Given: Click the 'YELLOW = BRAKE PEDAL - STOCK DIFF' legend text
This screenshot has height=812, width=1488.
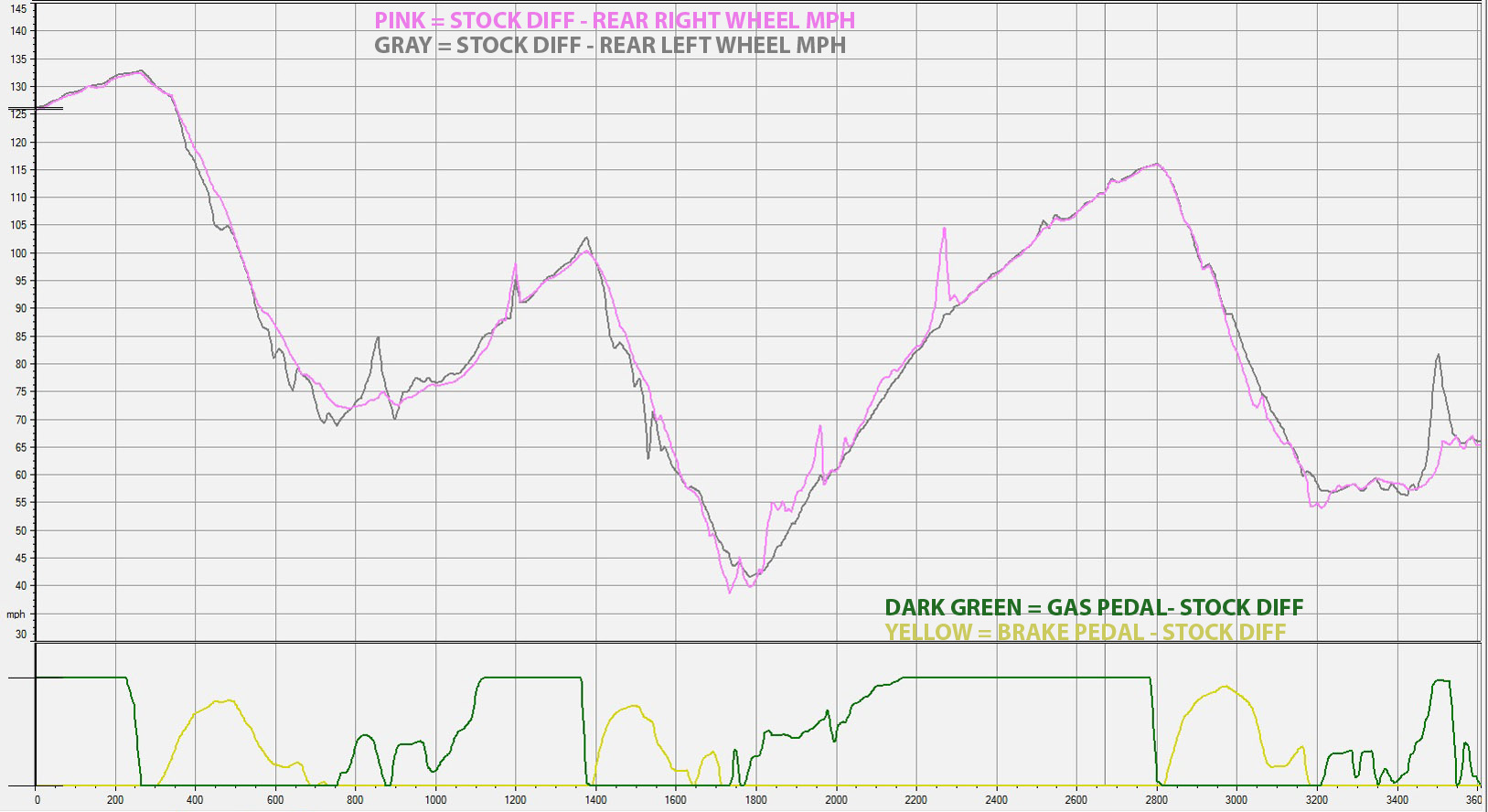Looking at the screenshot, I should click(1086, 632).
